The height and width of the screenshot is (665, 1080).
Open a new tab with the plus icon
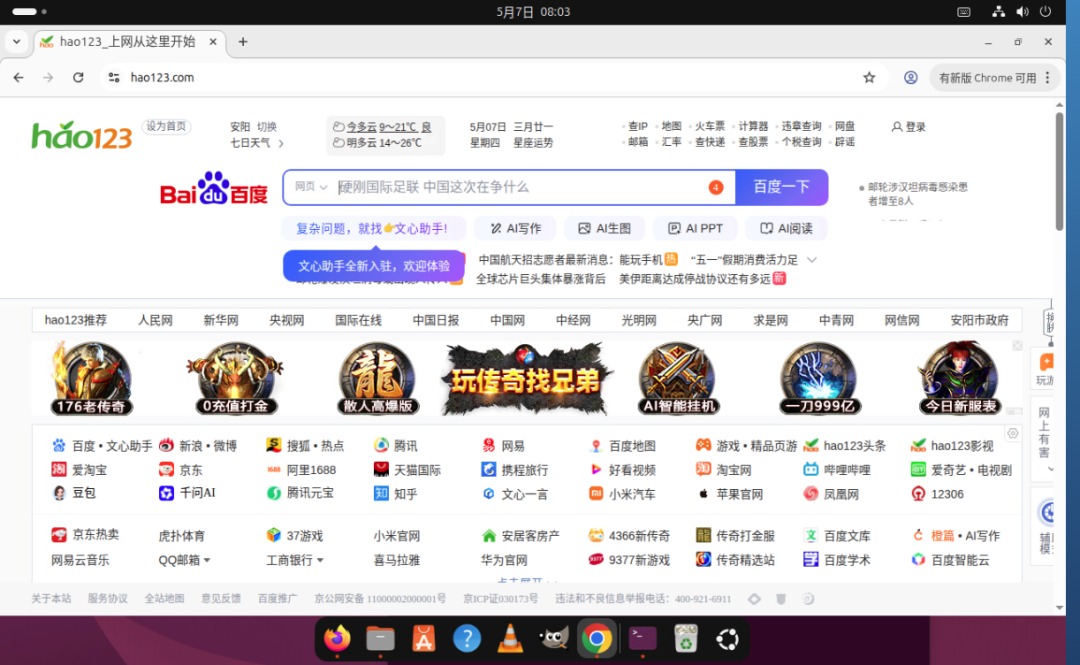(242, 41)
